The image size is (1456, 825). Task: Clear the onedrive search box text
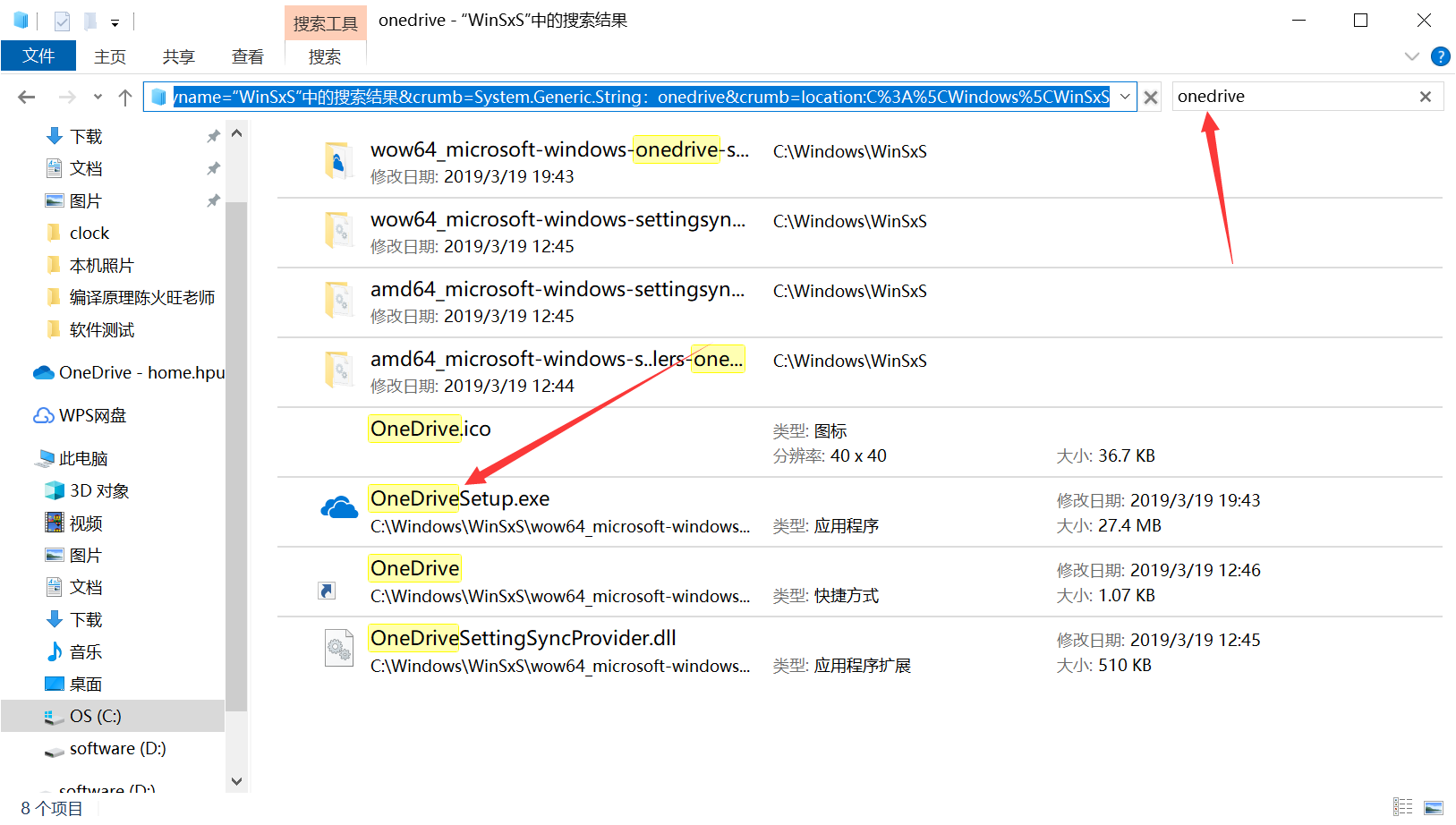tap(1426, 97)
